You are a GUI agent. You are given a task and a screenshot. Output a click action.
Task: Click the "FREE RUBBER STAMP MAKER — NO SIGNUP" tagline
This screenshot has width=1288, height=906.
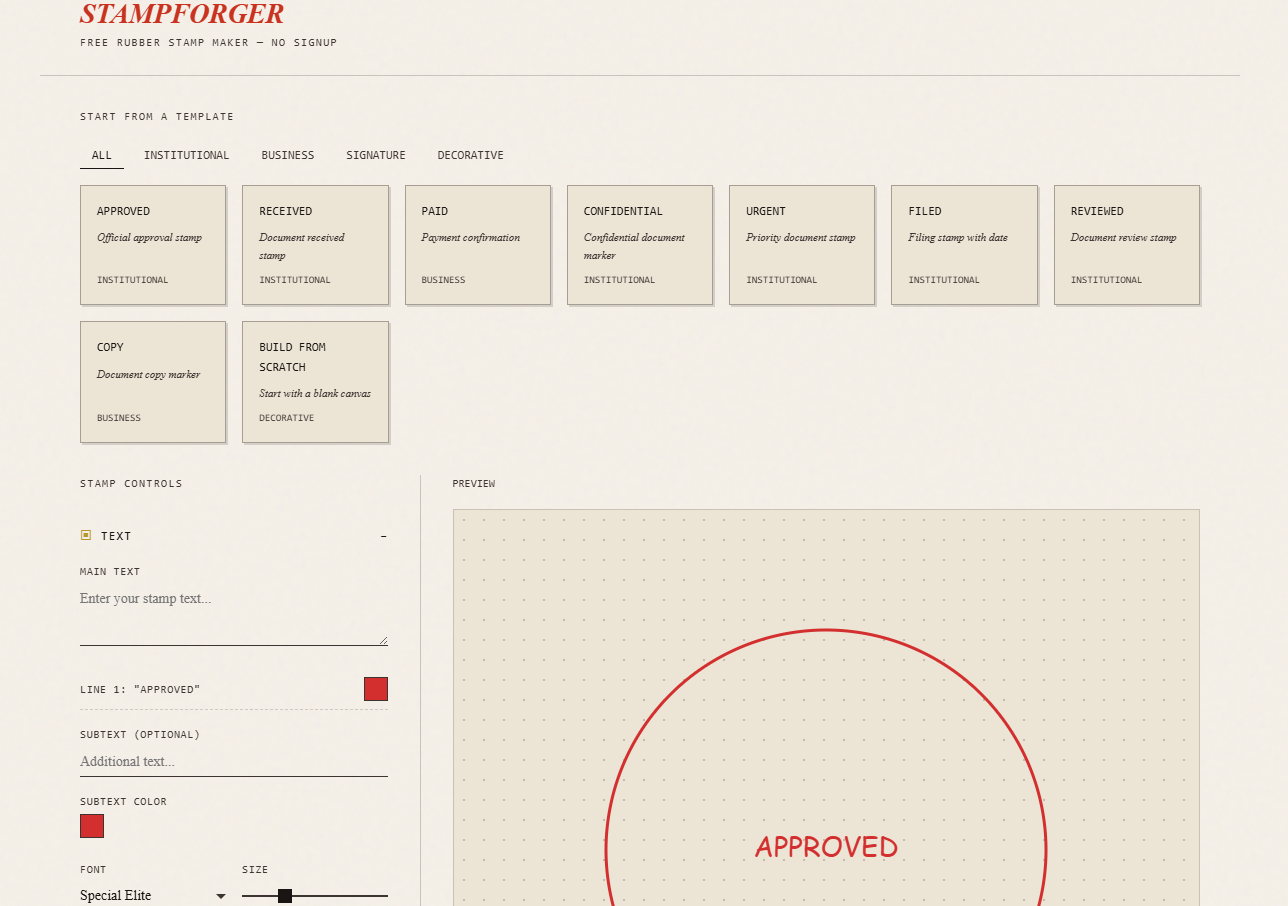pos(209,43)
